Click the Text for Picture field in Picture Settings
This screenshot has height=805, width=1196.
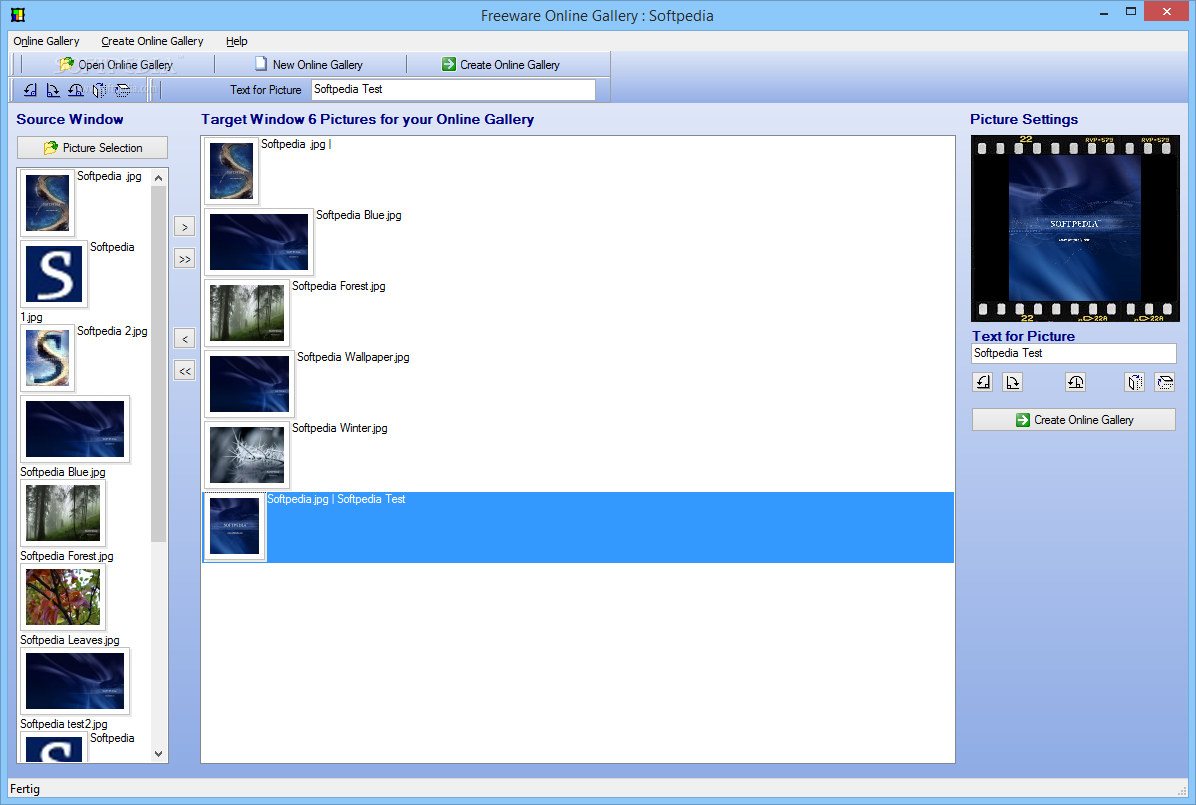click(1074, 353)
